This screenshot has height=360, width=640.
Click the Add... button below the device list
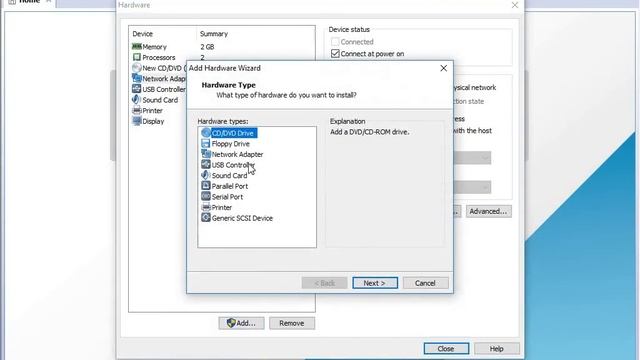tap(241, 323)
